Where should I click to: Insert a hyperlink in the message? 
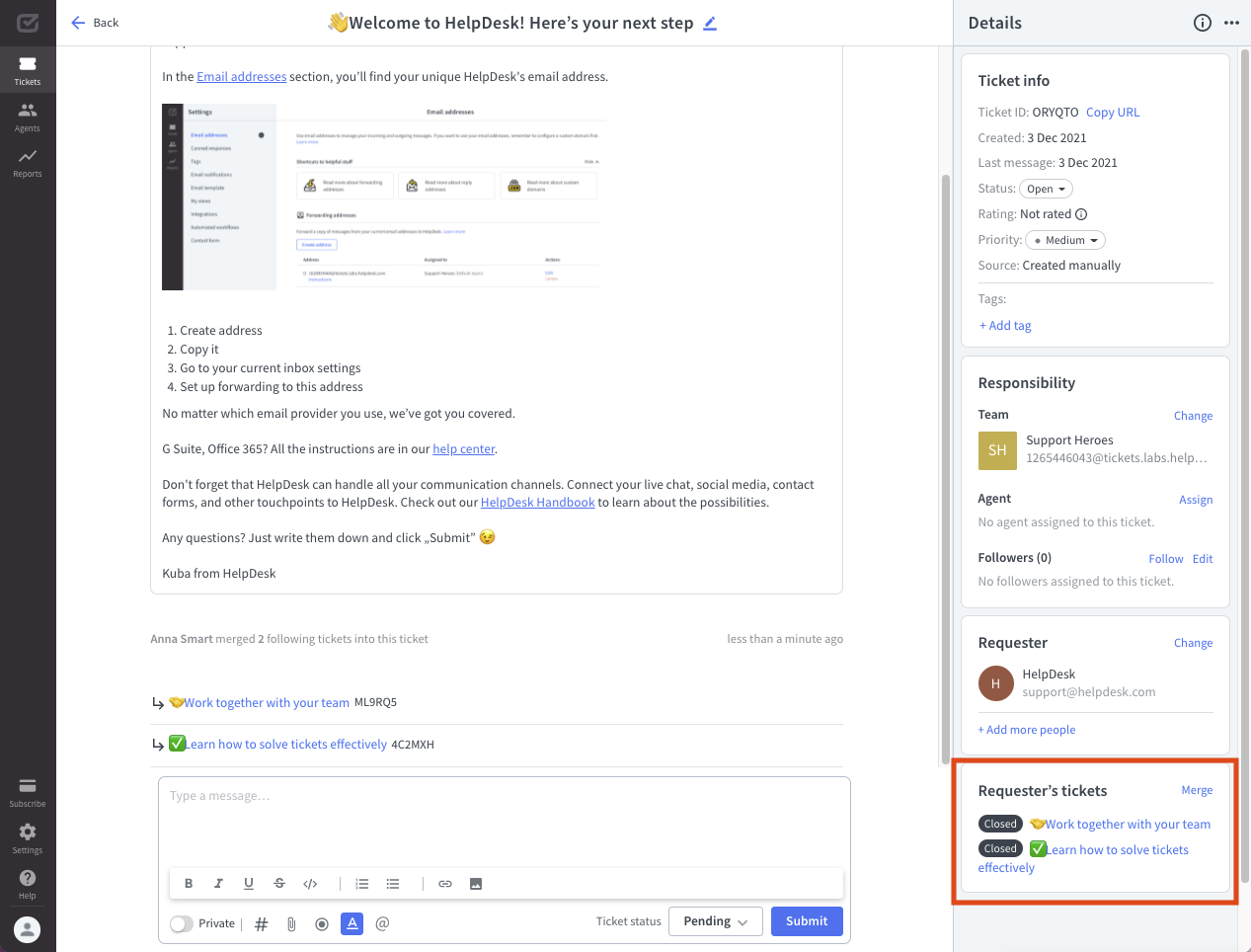click(x=445, y=884)
